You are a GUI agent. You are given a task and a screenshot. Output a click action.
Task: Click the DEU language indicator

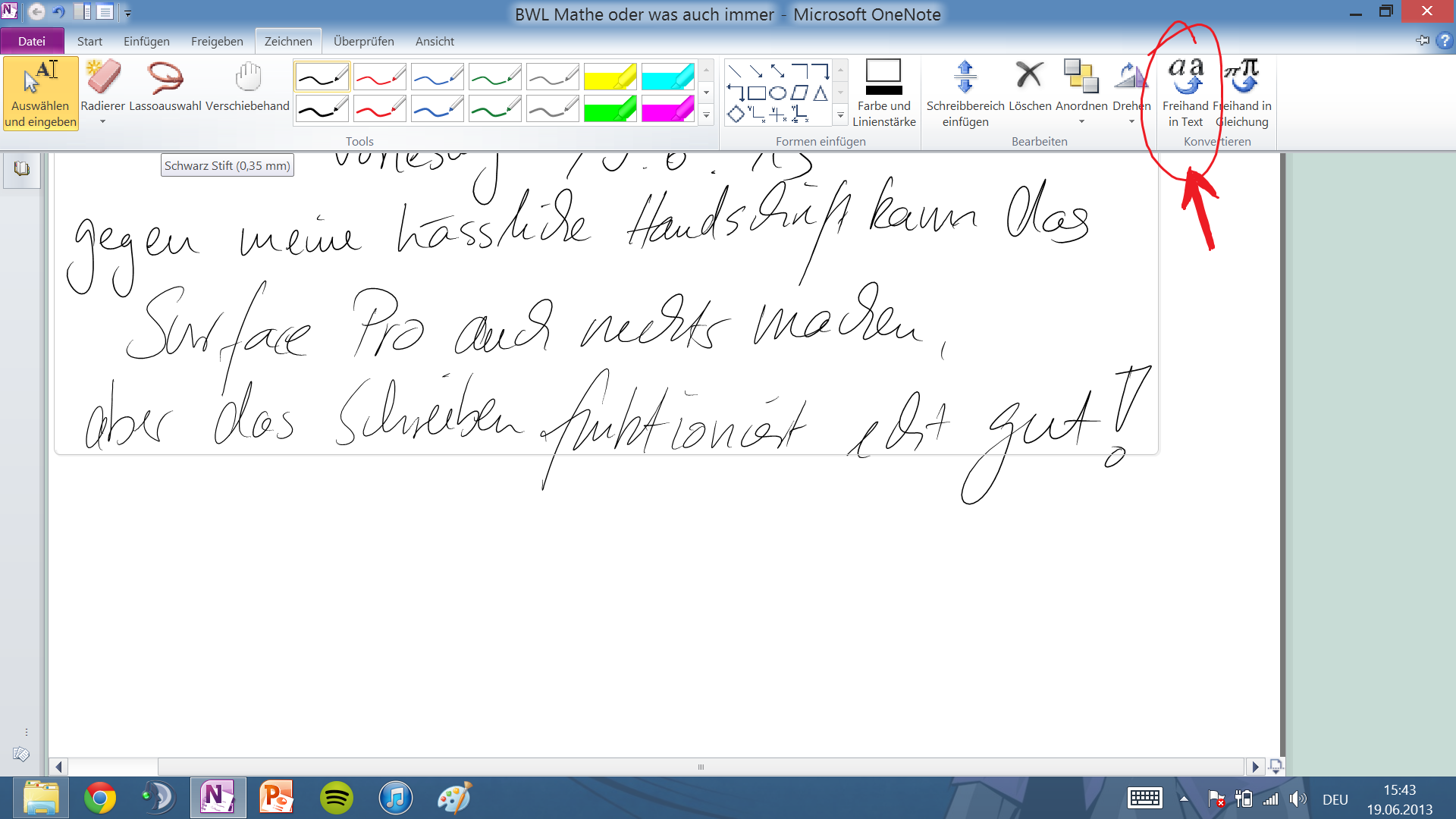click(1335, 799)
